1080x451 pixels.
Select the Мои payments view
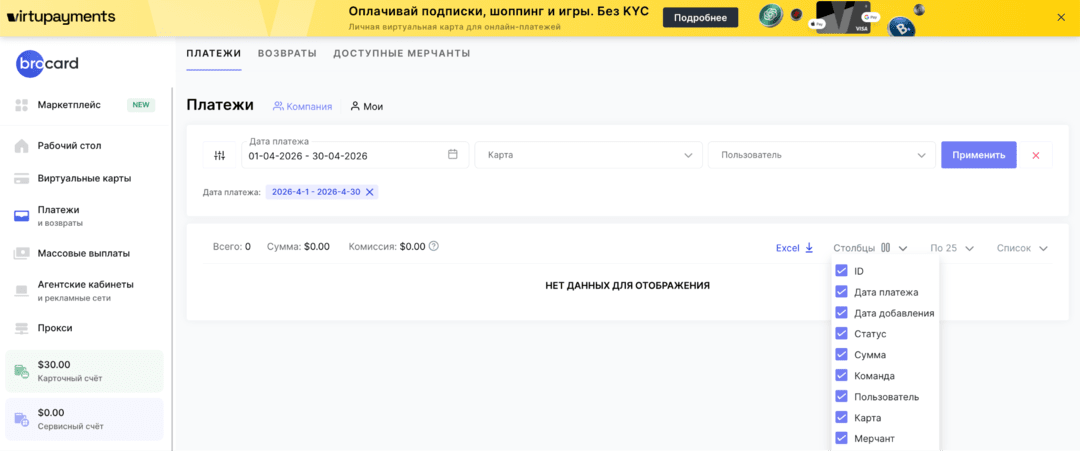(x=366, y=106)
